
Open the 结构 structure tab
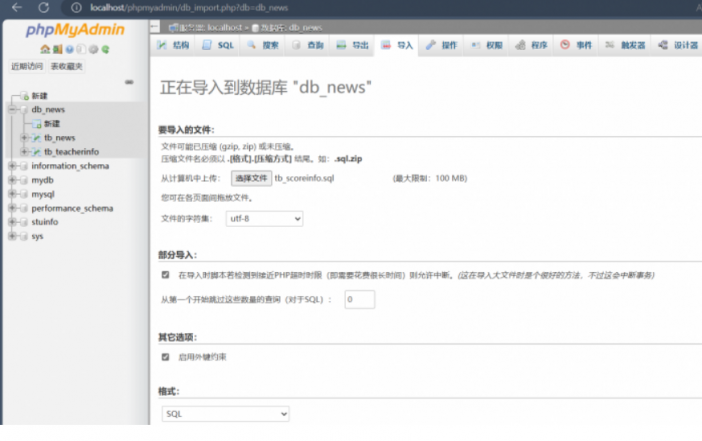173,45
